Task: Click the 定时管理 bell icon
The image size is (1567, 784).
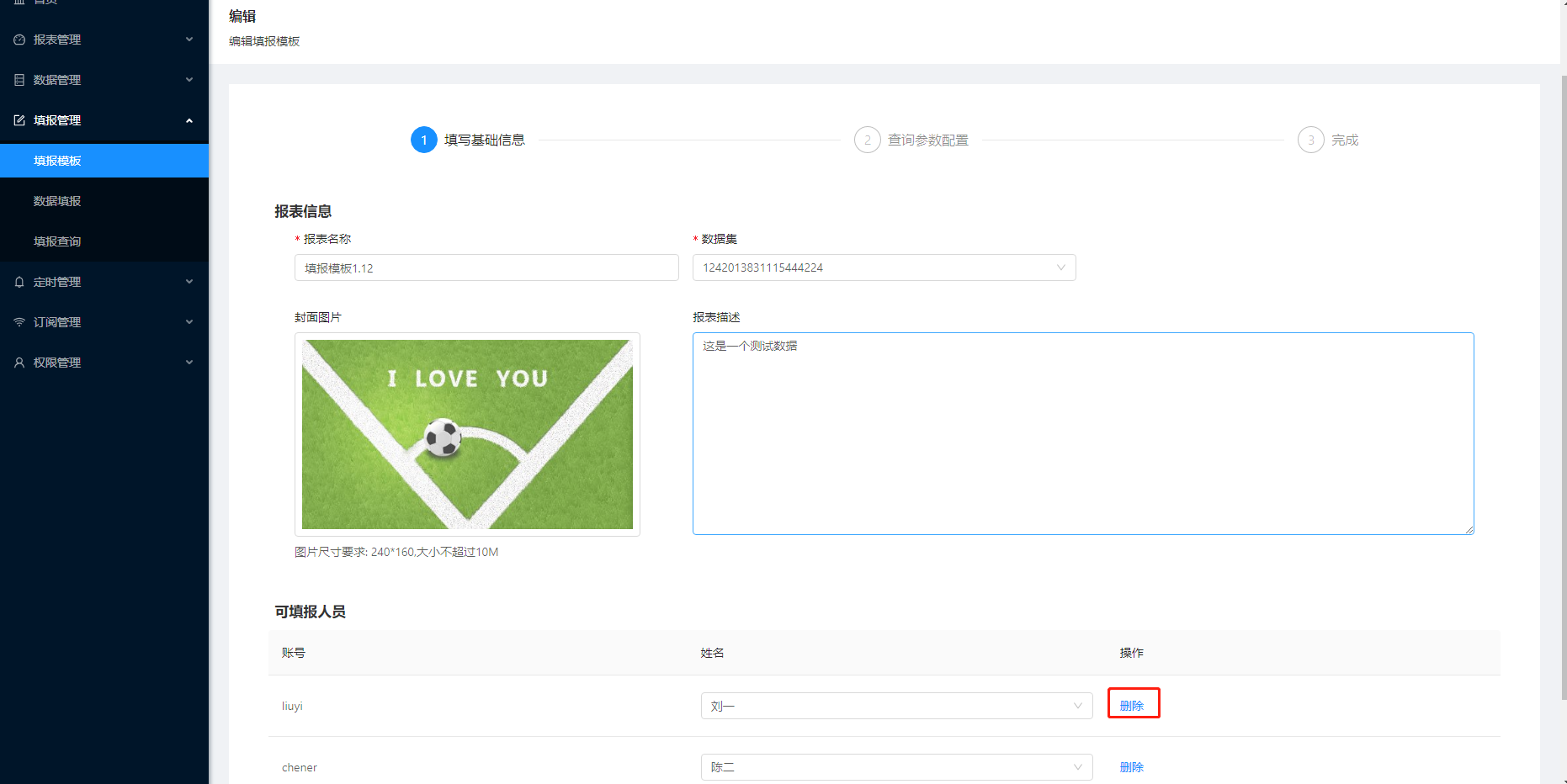Action: click(19, 282)
